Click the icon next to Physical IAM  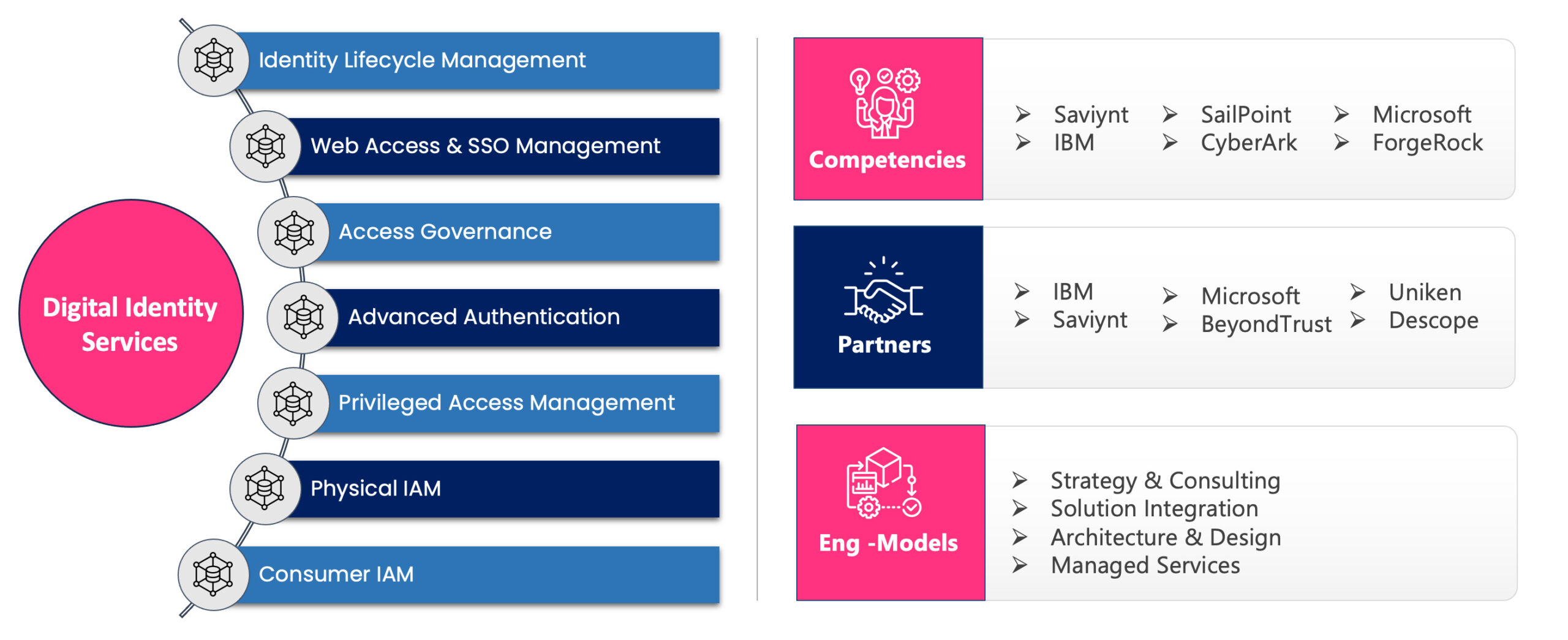pos(265,488)
